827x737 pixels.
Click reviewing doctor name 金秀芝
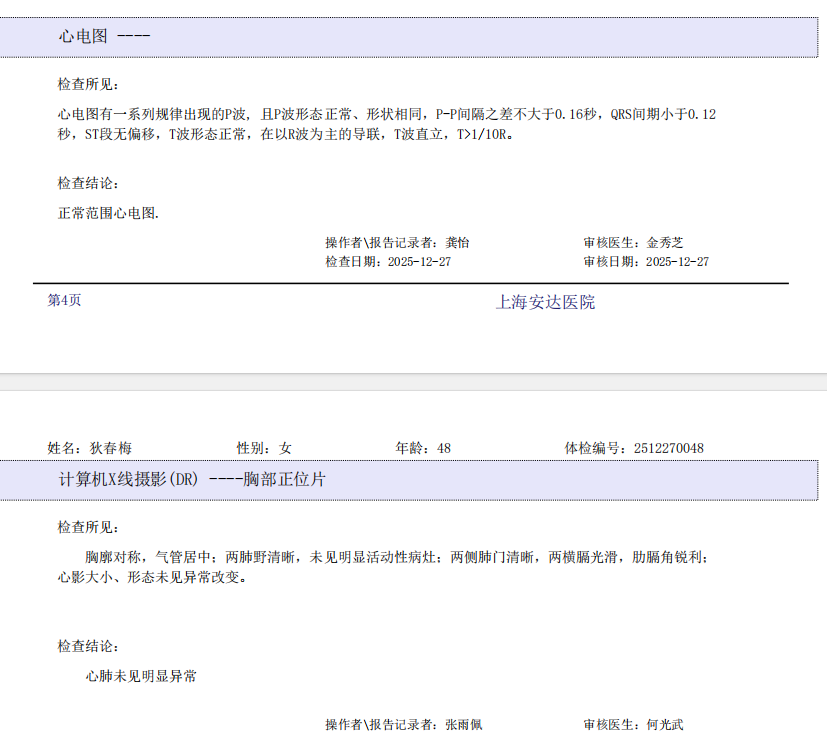pos(665,242)
